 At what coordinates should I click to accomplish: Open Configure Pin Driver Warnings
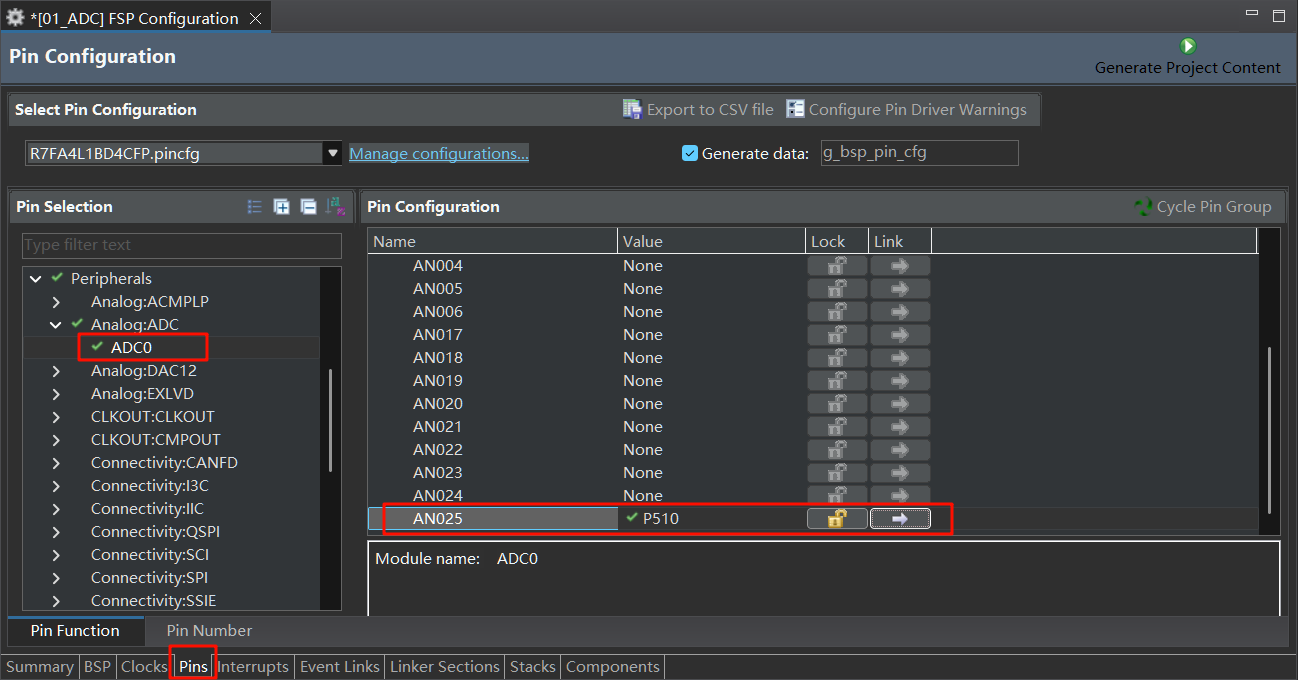[906, 110]
